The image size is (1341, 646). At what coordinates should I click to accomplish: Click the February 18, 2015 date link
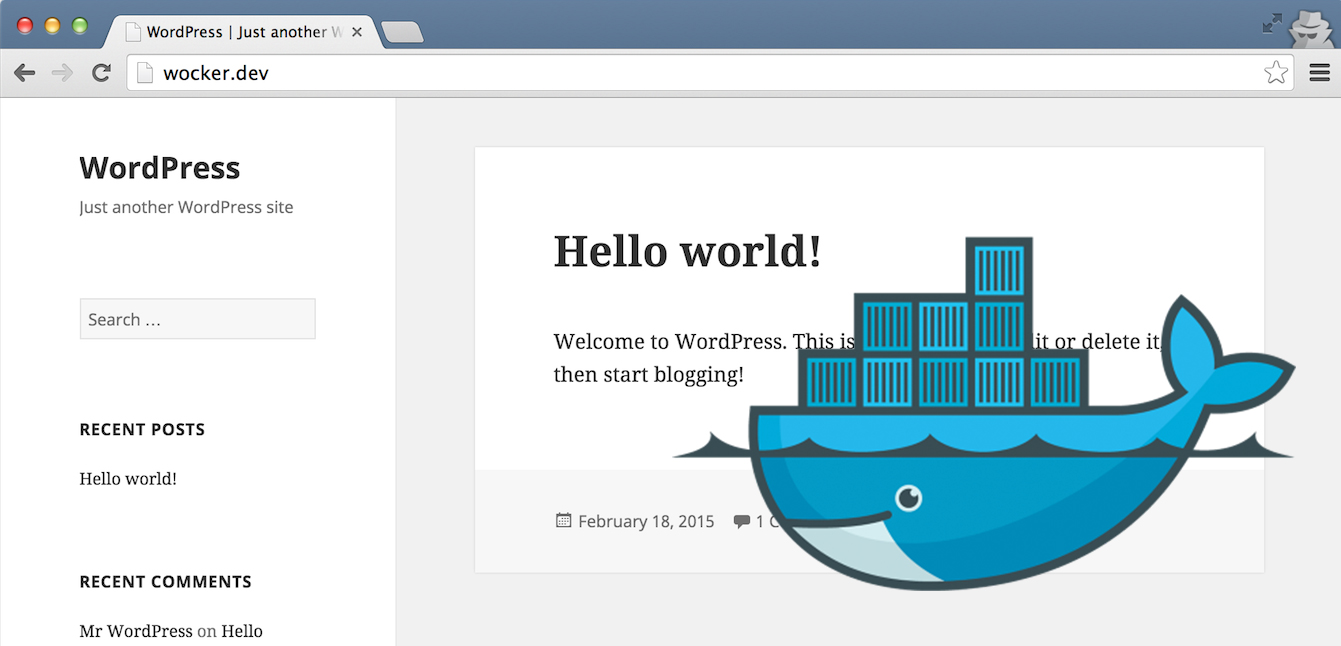645,520
